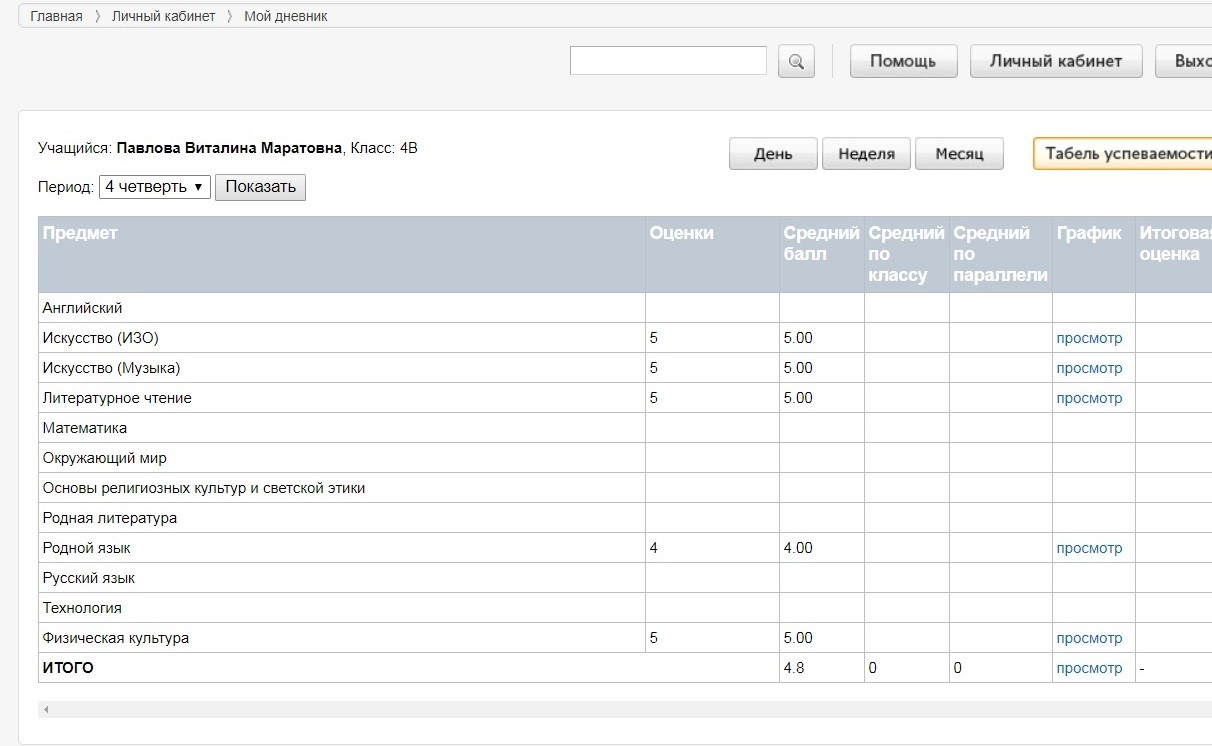Open the Табель успеваемости tab
Image resolution: width=1212 pixels, height=746 pixels.
click(1125, 154)
